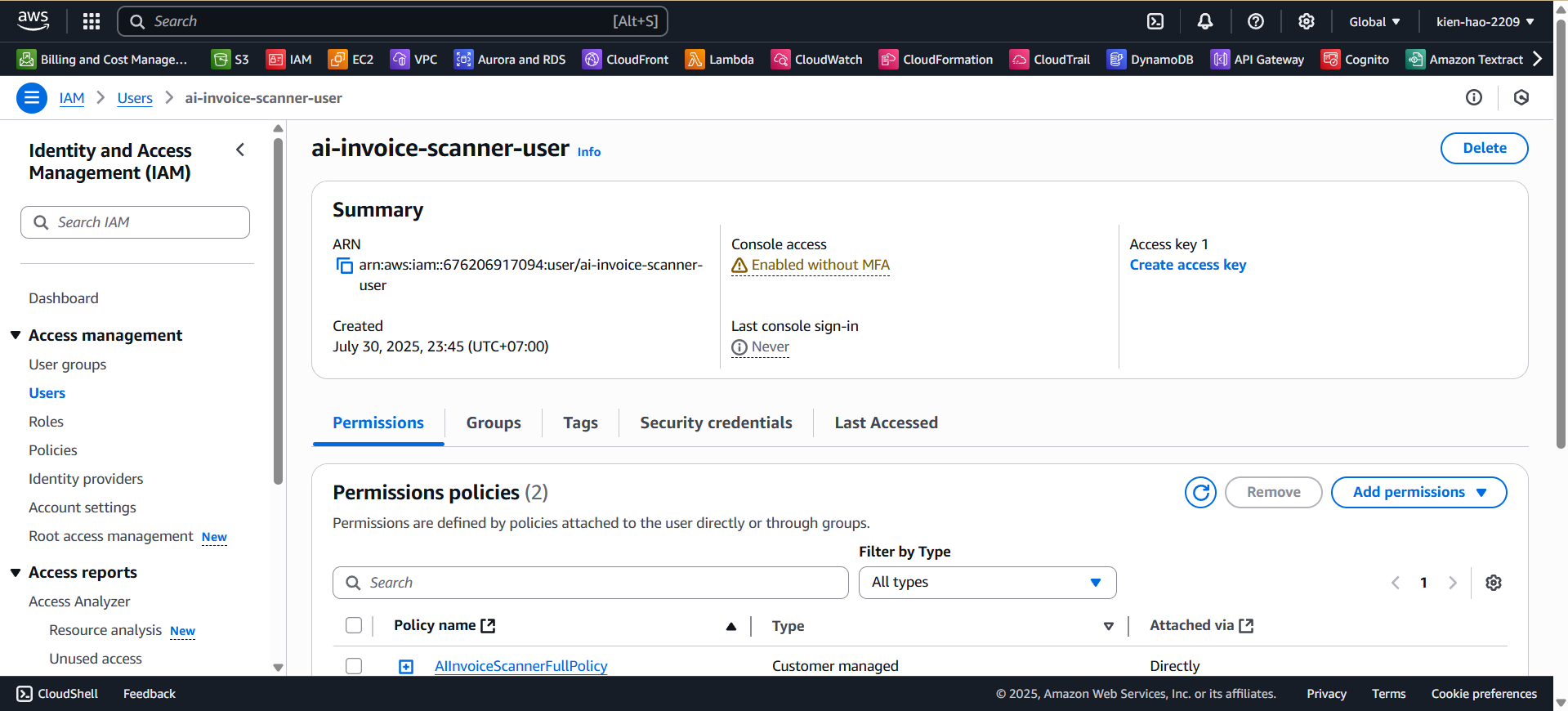1568x711 pixels.
Task: Open the AWS home logo
Action: click(x=34, y=21)
